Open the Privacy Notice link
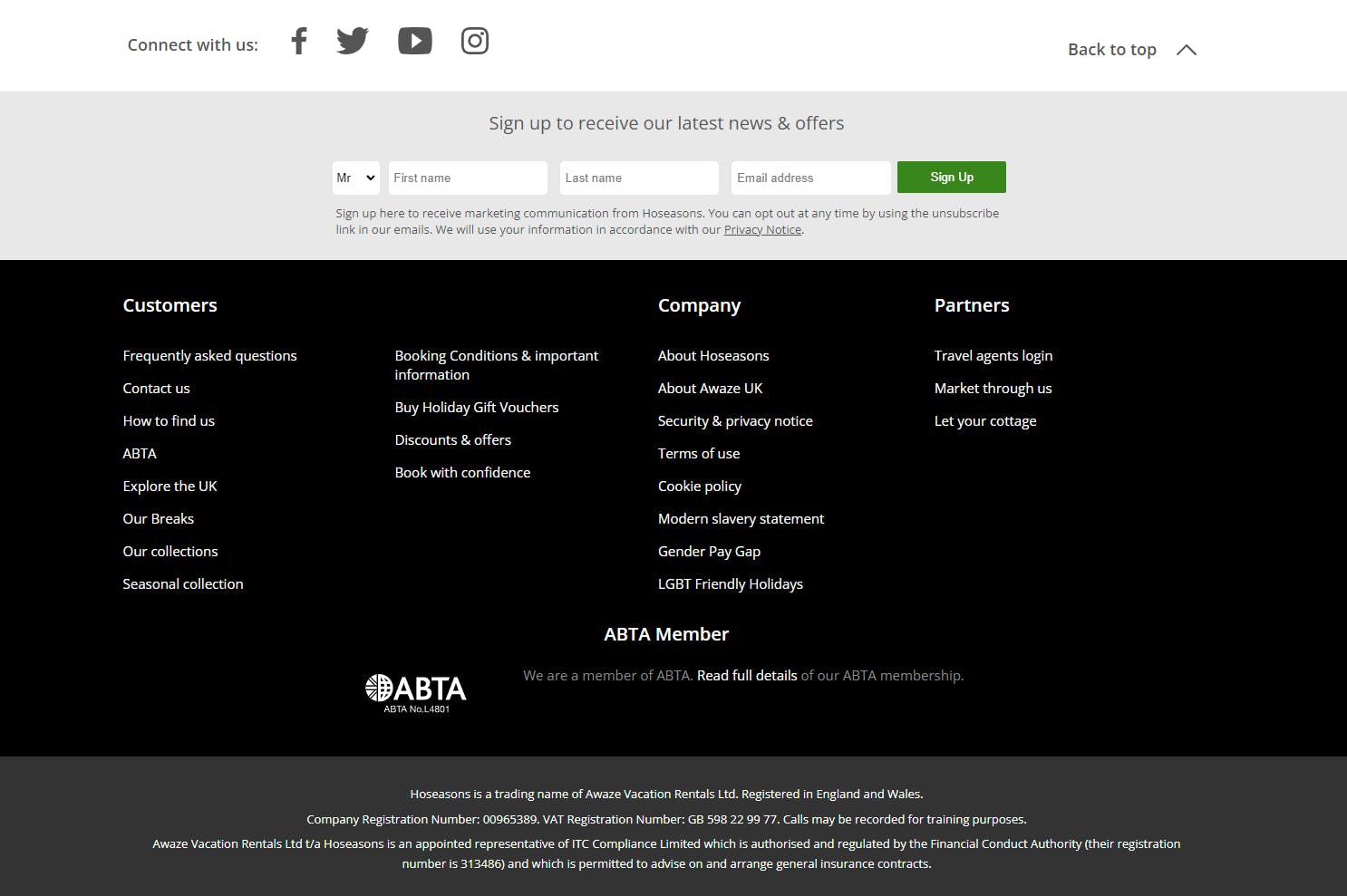 (x=762, y=230)
